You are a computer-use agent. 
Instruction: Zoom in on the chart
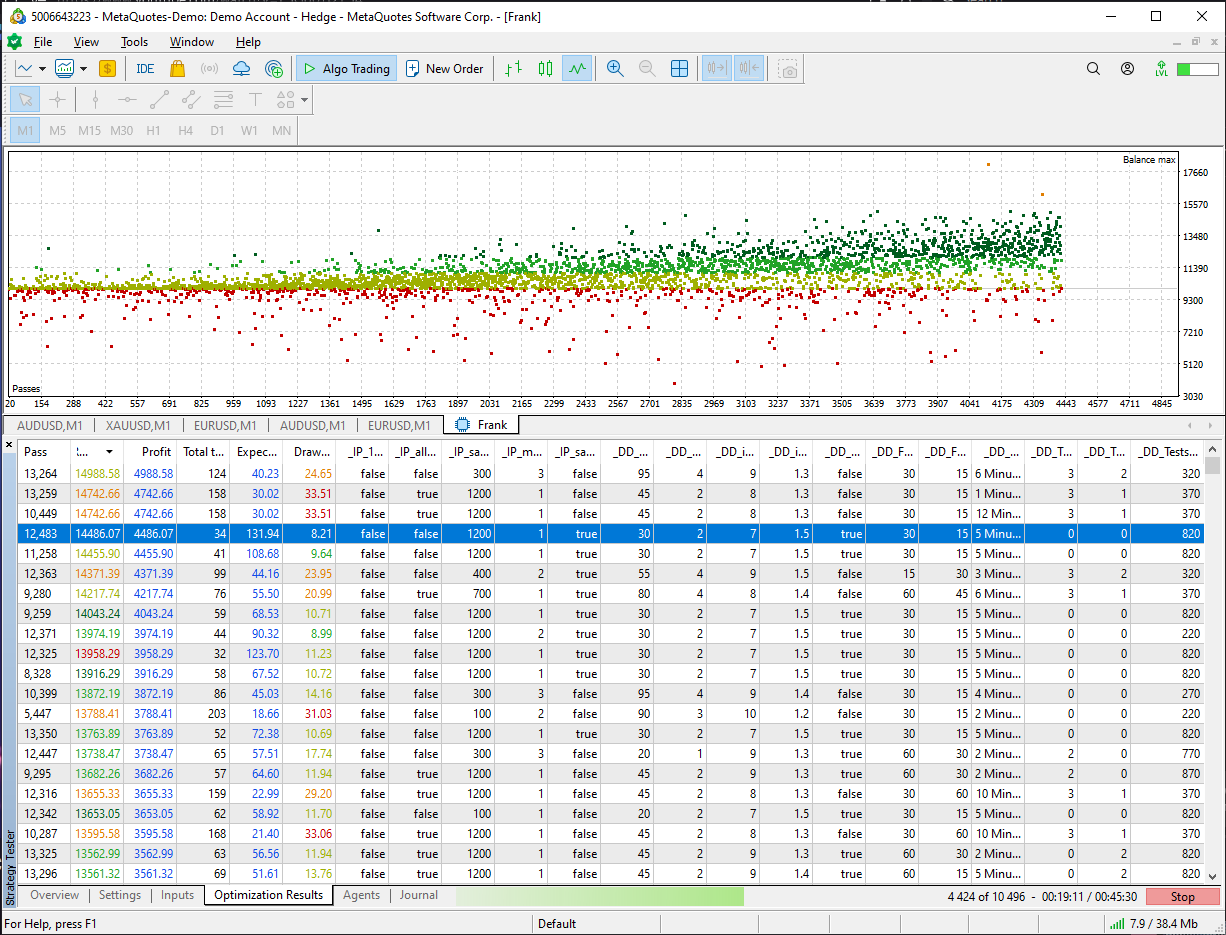615,69
